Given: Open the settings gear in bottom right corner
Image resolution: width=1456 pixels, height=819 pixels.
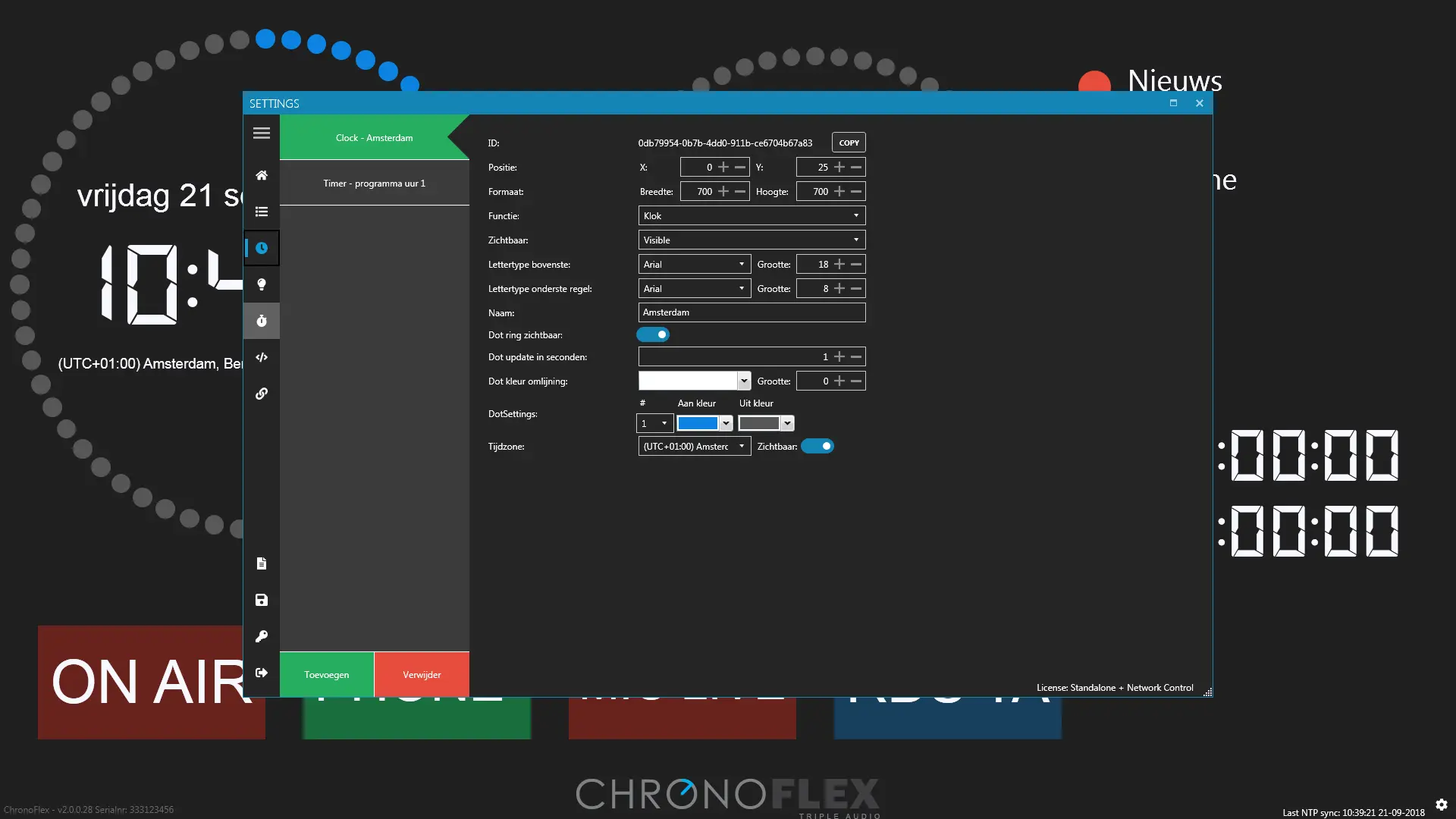Looking at the screenshot, I should click(1442, 805).
